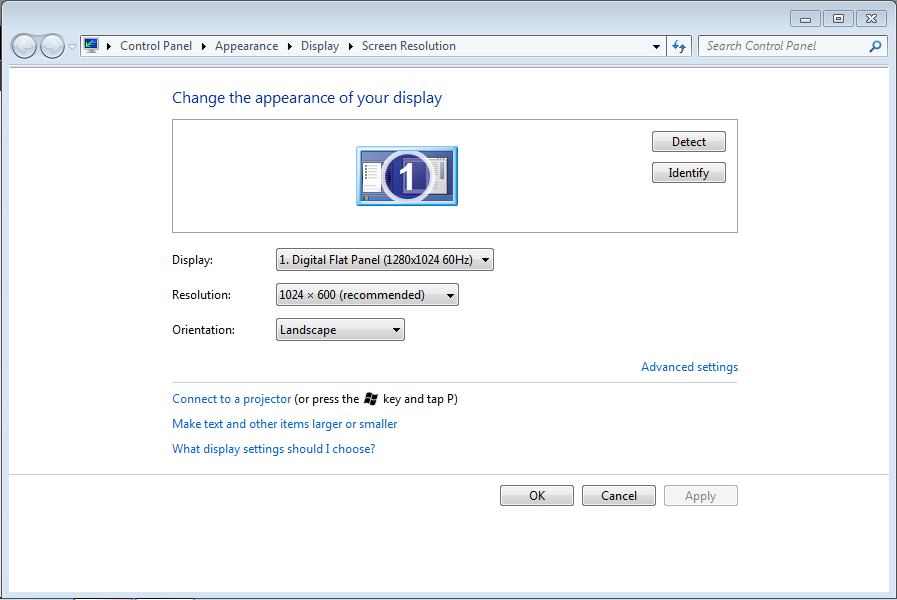Open What display settings should I choose

pos(273,449)
